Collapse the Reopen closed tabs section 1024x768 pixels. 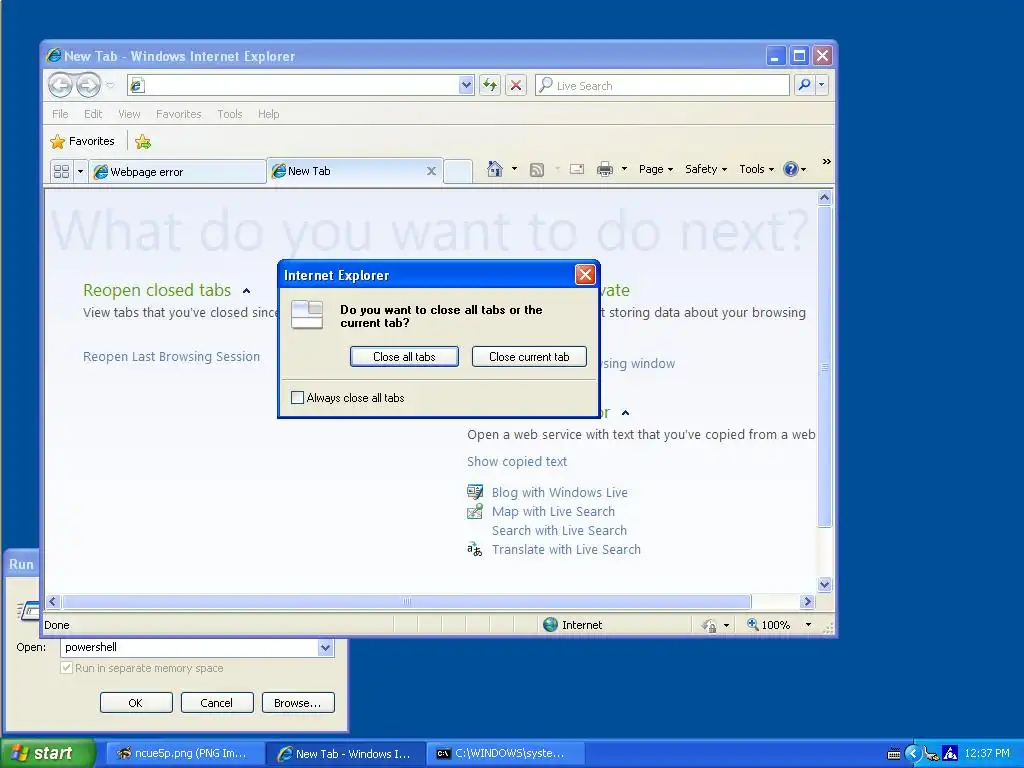[246, 291]
